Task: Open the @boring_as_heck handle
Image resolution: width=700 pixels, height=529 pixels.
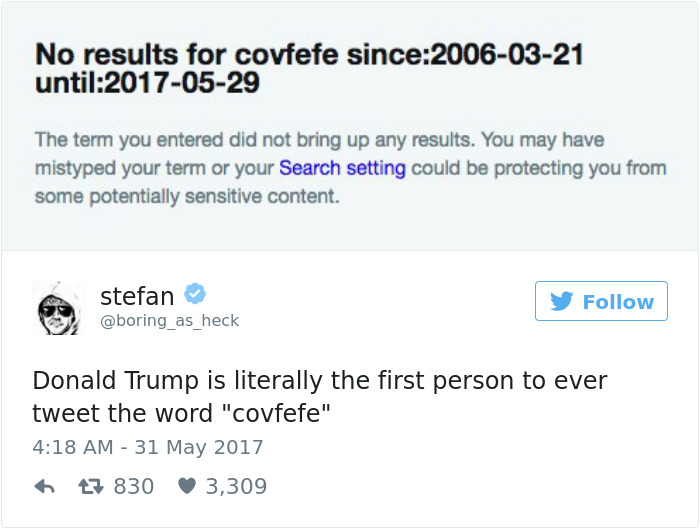Action: click(169, 321)
